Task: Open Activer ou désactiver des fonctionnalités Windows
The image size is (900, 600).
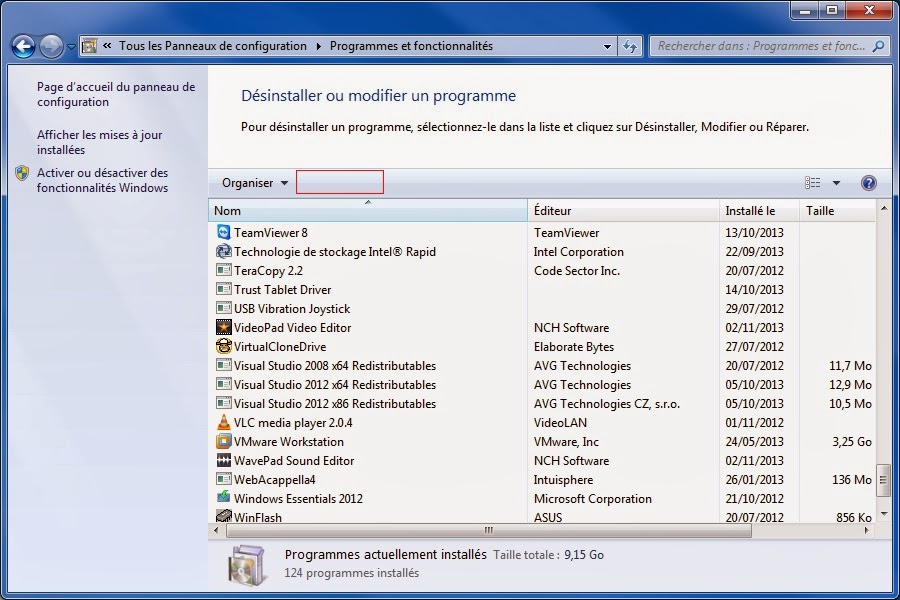Action: 102,180
